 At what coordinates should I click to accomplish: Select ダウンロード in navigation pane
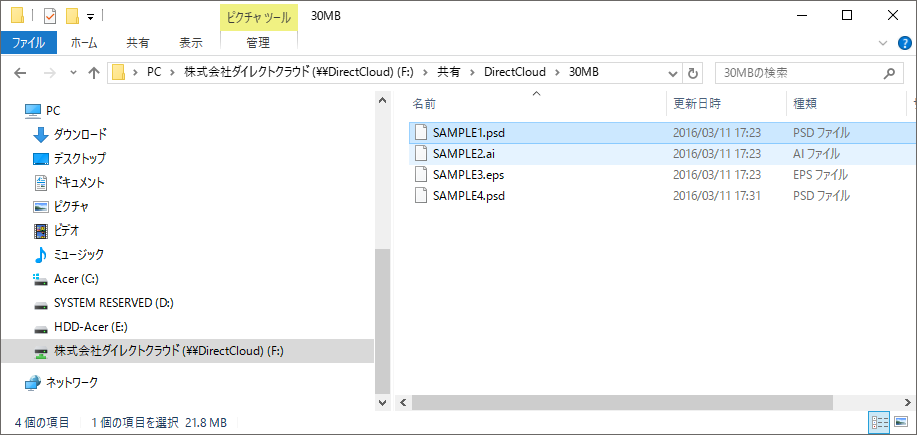click(x=80, y=134)
